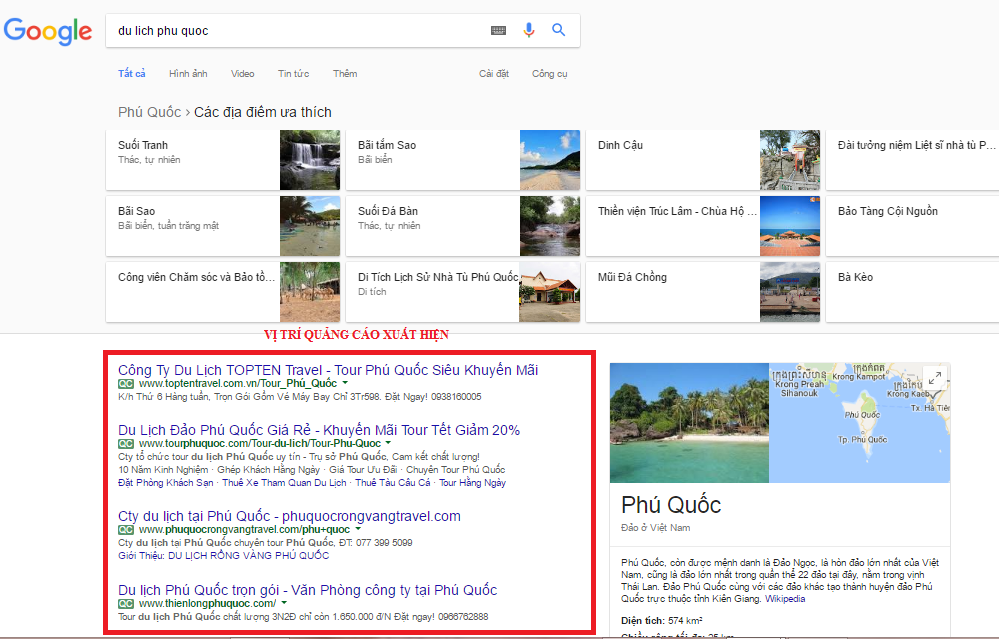Click the Nhà Tù Phú Quốc thumbnail
The image size is (999, 639).
pyautogui.click(x=550, y=292)
